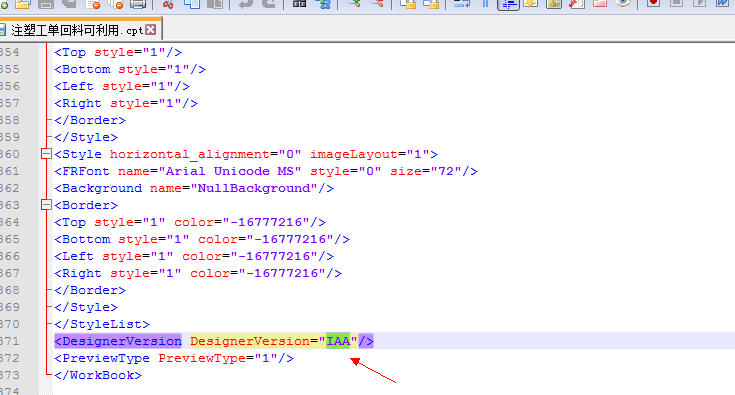Print the current document
This screenshot has height=395, width=735.
(x=138, y=4)
